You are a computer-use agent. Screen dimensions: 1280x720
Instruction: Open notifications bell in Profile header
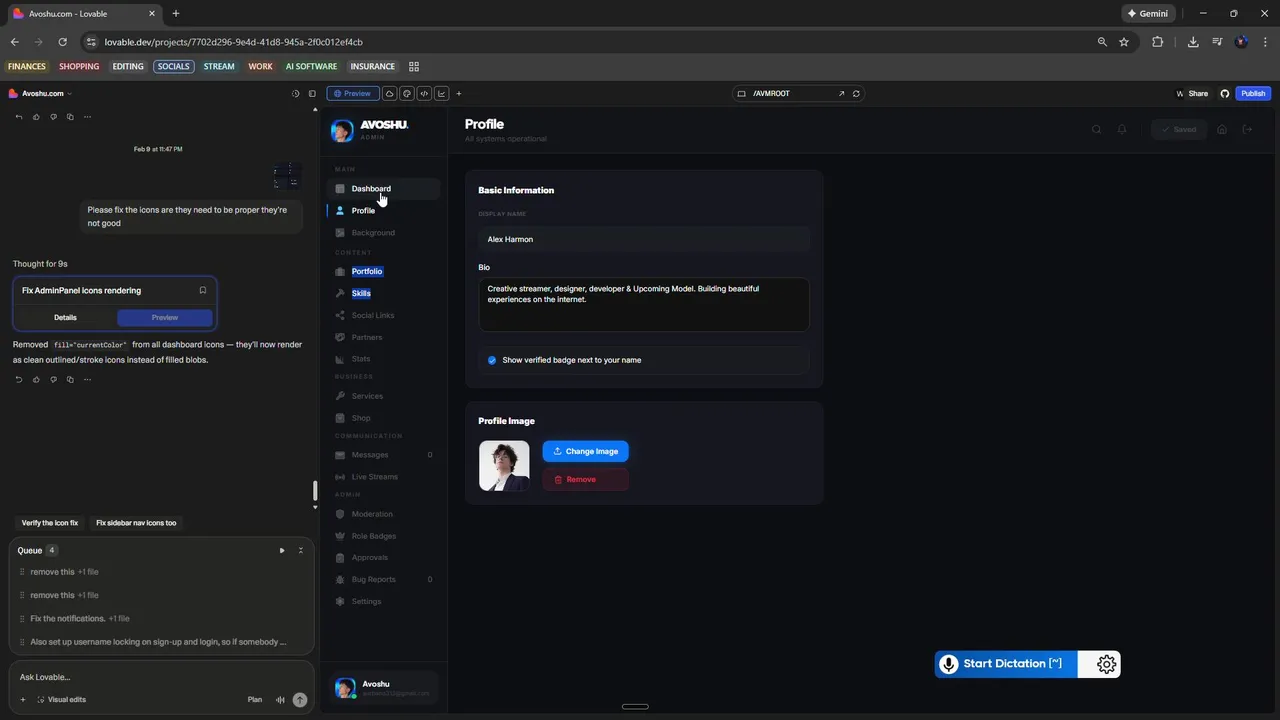coord(1122,129)
